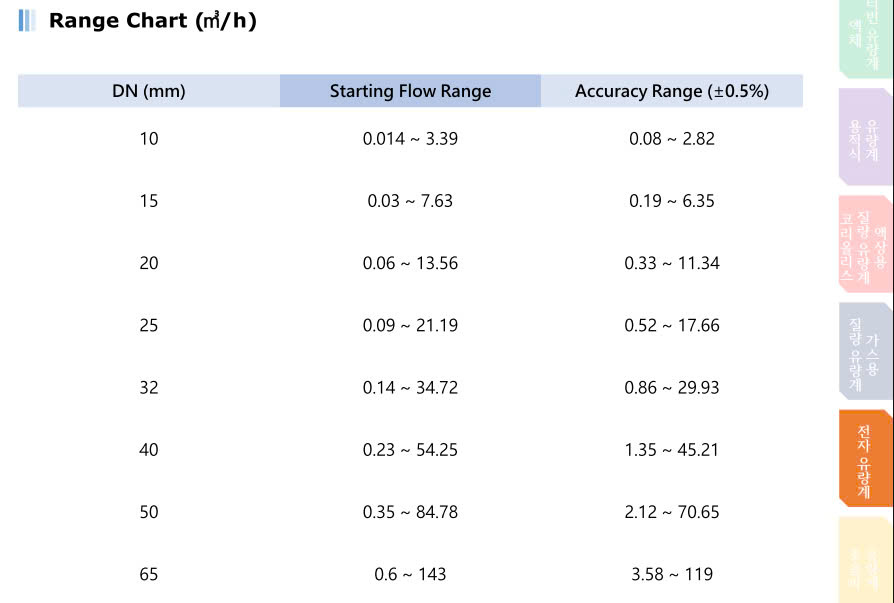The height and width of the screenshot is (603, 894).
Task: Click the 0.6 ~ 143 starting flow cell
Action: coord(411,574)
